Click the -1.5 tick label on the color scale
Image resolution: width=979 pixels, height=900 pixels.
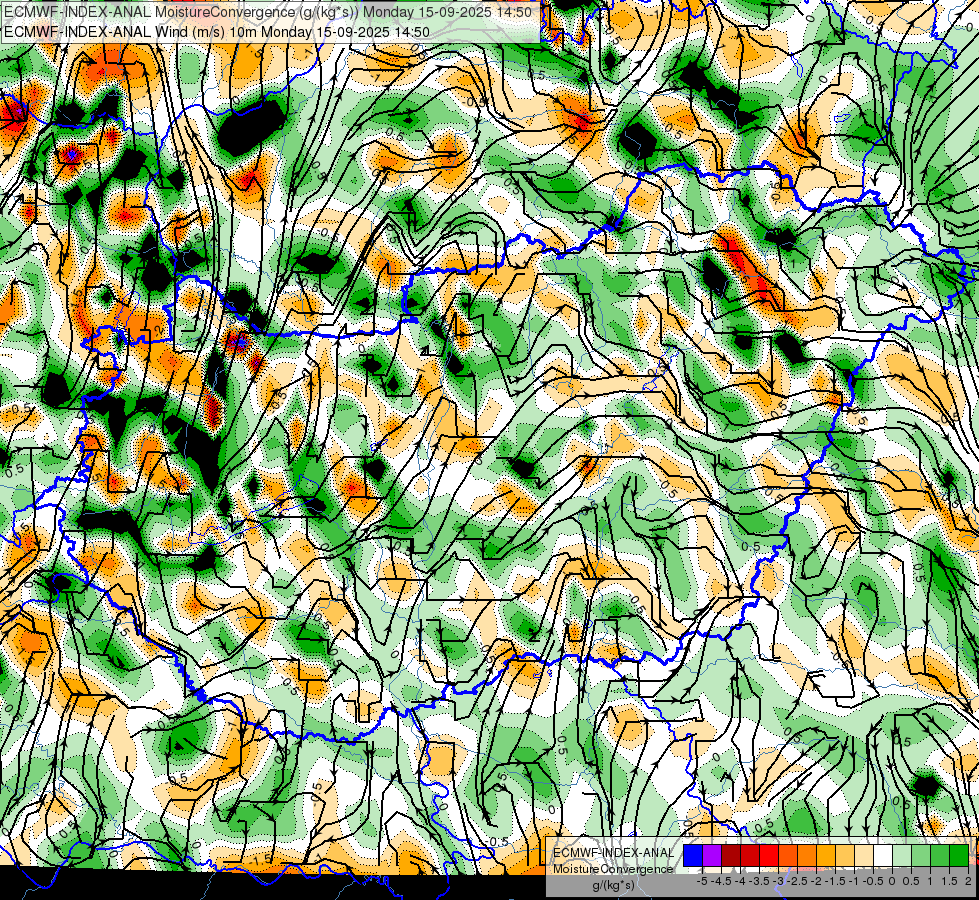tap(834, 881)
